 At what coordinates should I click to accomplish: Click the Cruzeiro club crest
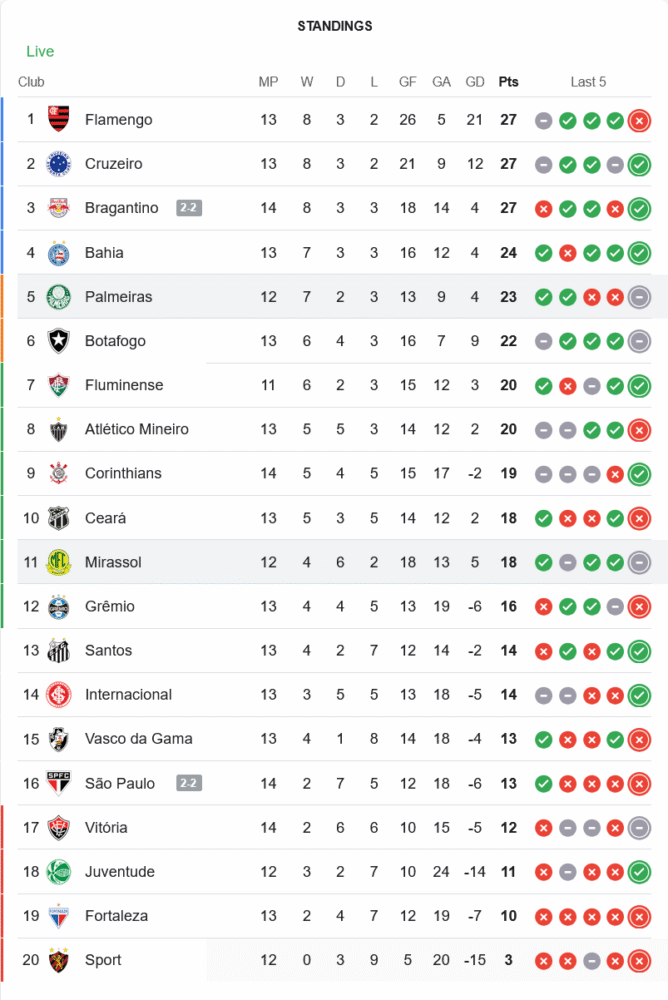coord(59,164)
